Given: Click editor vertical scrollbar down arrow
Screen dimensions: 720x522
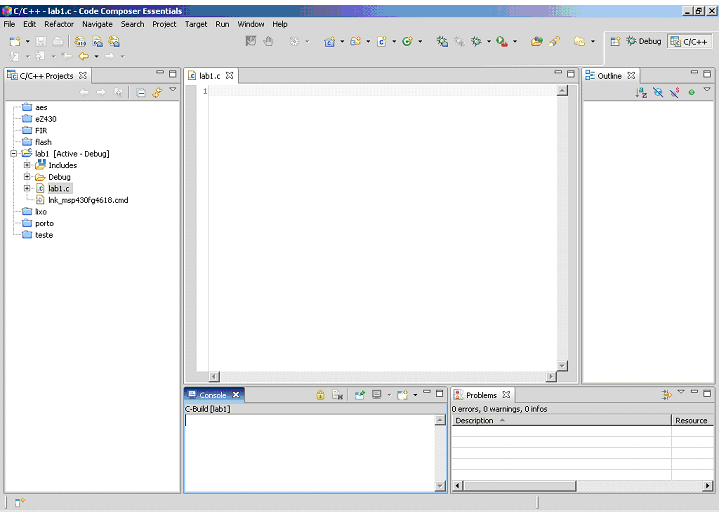Looking at the screenshot, I should pos(562,366).
